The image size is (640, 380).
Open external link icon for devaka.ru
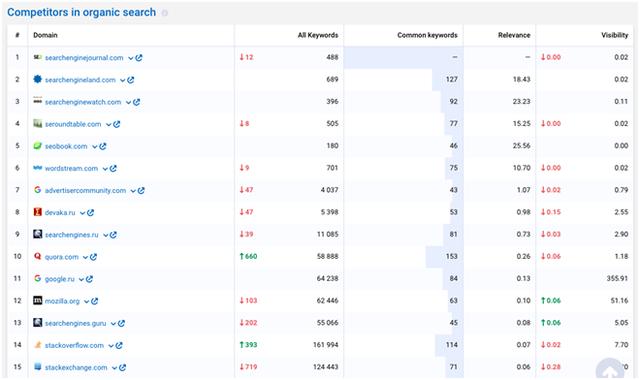(x=91, y=213)
